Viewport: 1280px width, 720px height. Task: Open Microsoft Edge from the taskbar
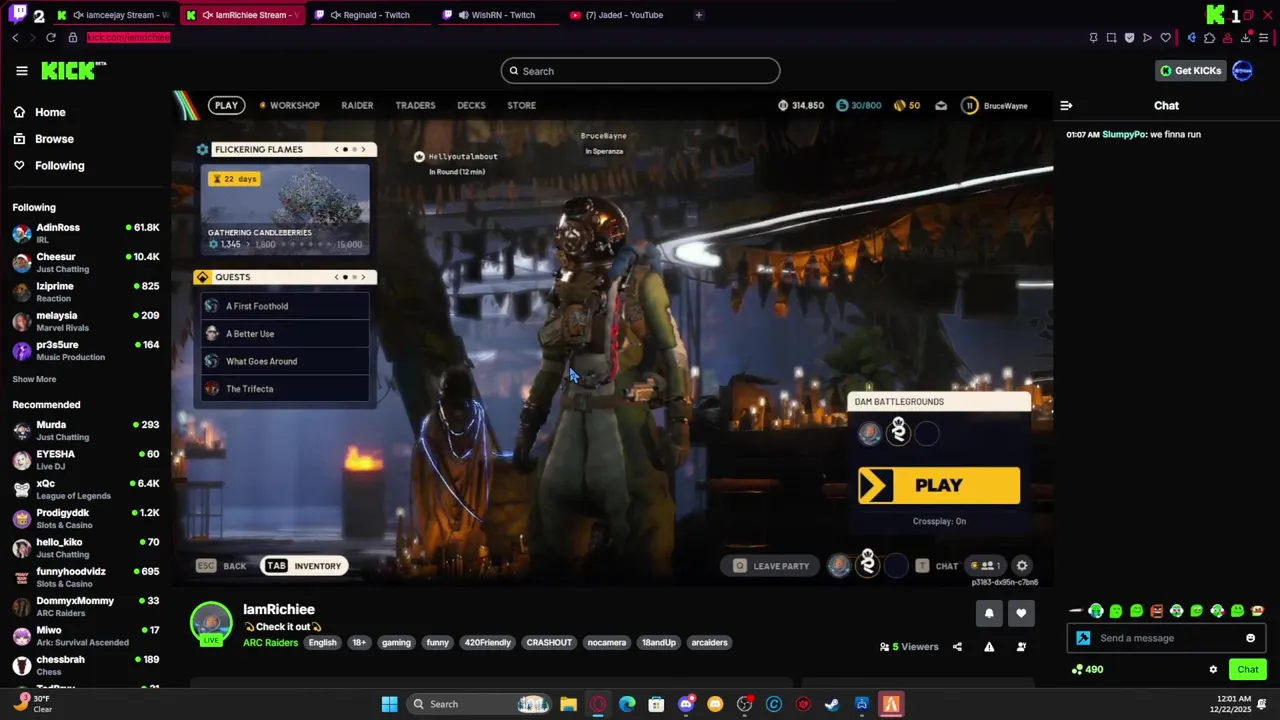tap(627, 704)
